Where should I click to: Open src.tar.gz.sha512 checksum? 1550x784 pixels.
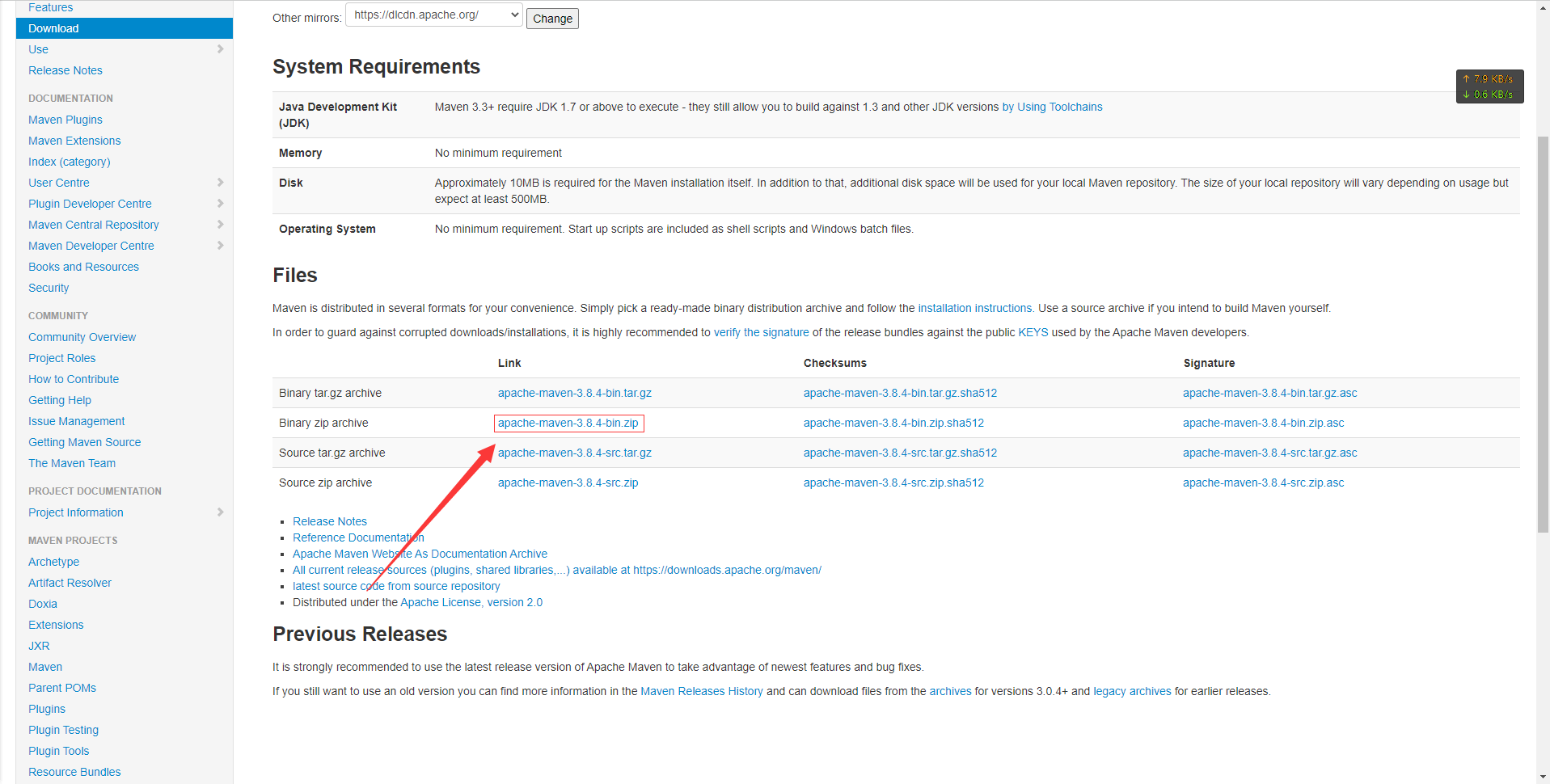pos(900,453)
